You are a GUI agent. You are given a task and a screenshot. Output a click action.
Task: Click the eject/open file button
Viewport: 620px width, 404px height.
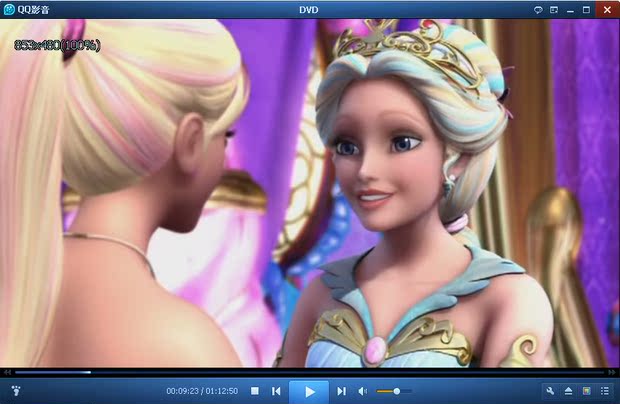pos(568,391)
